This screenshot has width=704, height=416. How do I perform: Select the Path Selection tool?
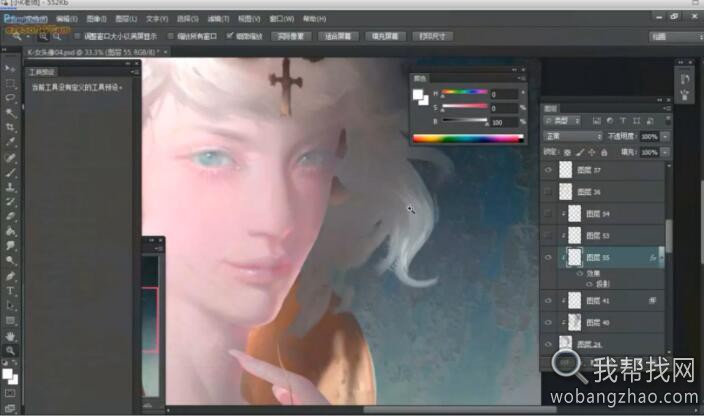pos(10,306)
